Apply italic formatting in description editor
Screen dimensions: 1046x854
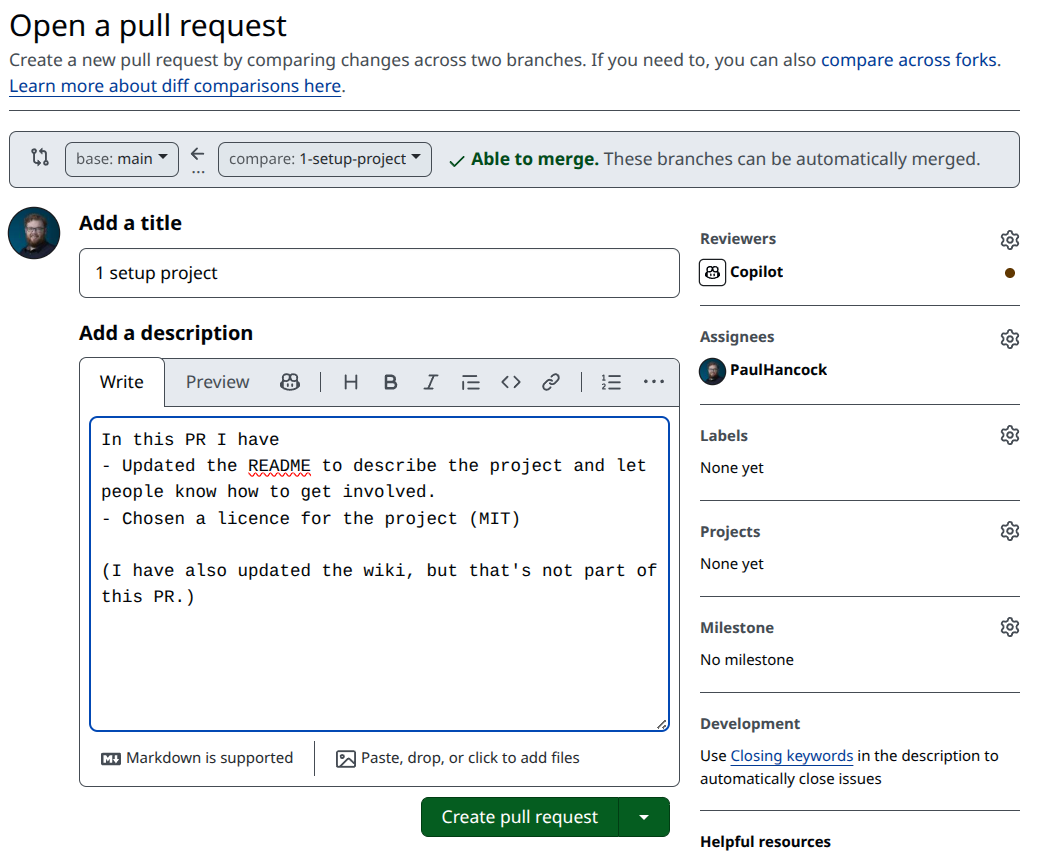431,382
